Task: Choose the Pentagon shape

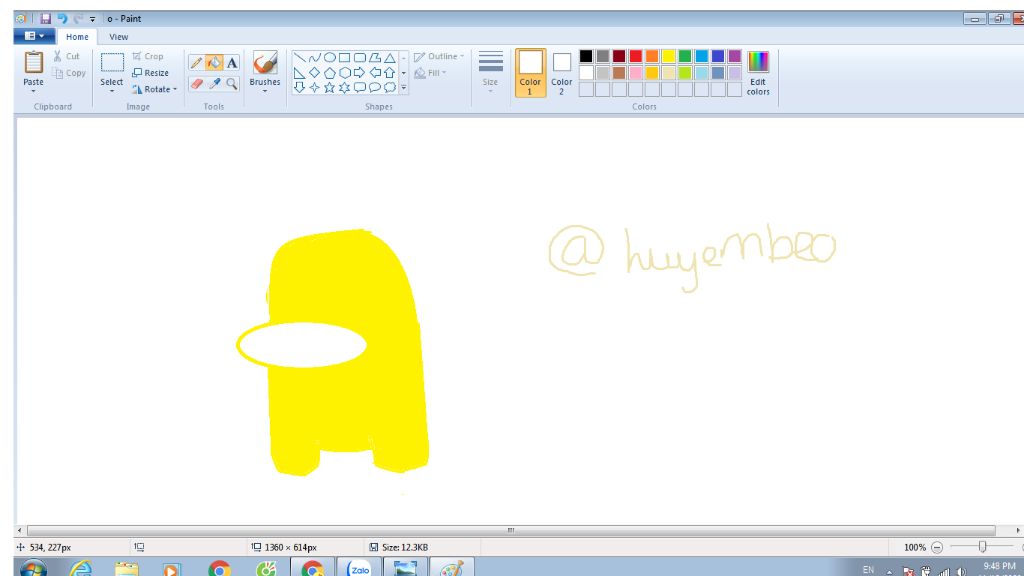Action: (330, 72)
